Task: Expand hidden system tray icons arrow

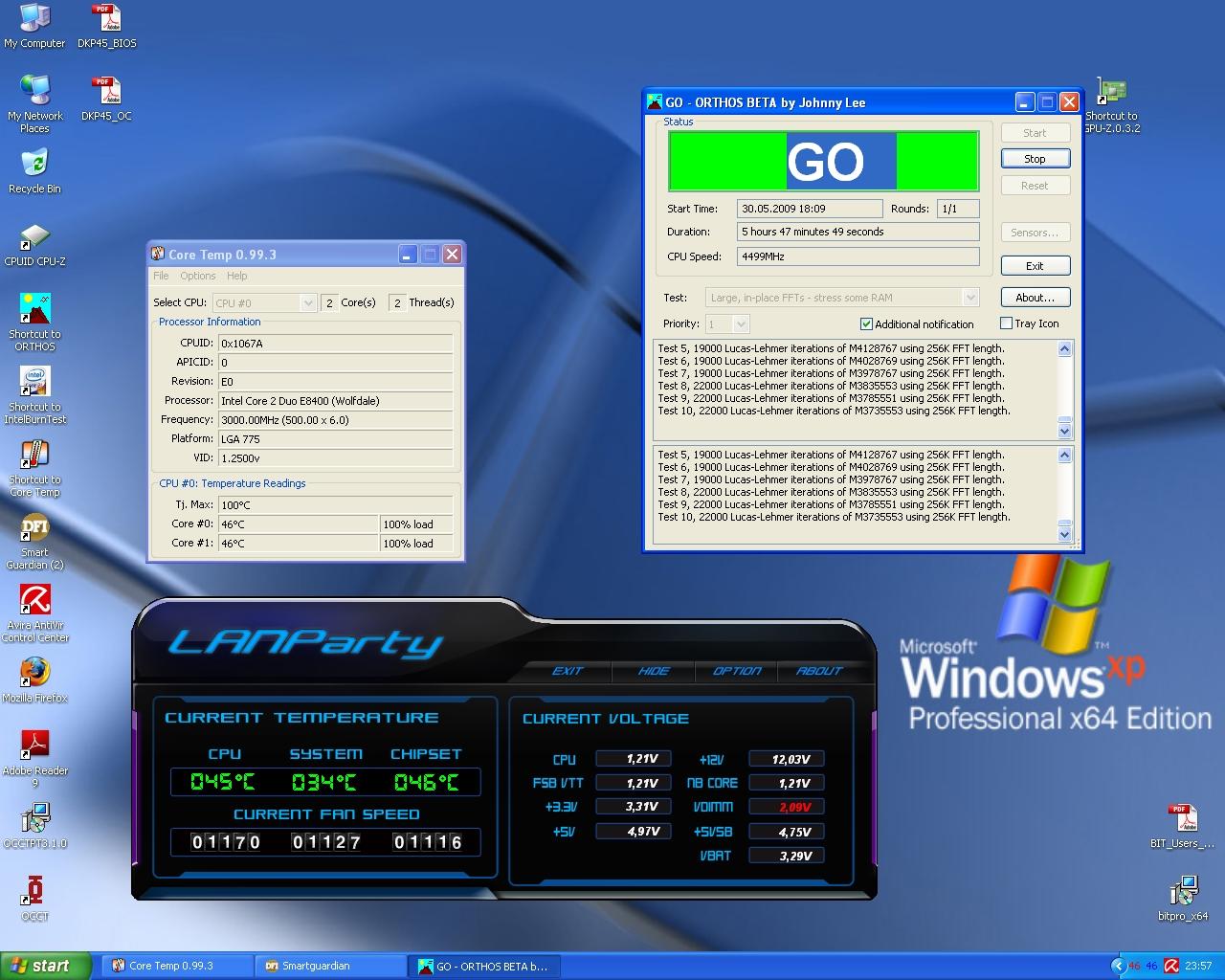Action: pyautogui.click(x=1118, y=966)
